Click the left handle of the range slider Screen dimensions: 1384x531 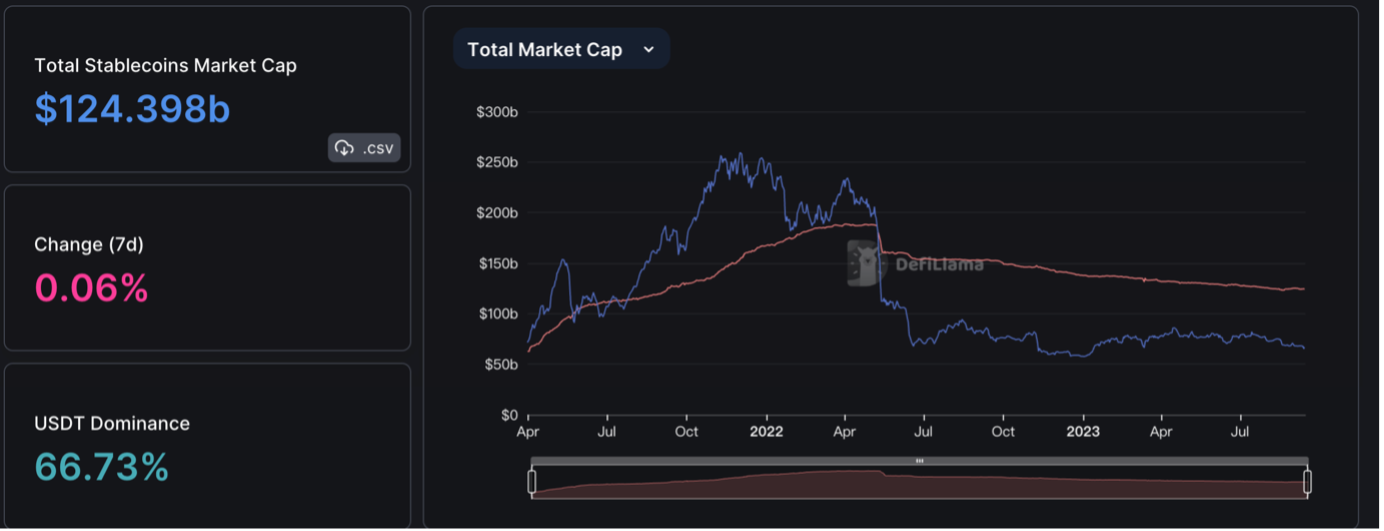click(532, 482)
